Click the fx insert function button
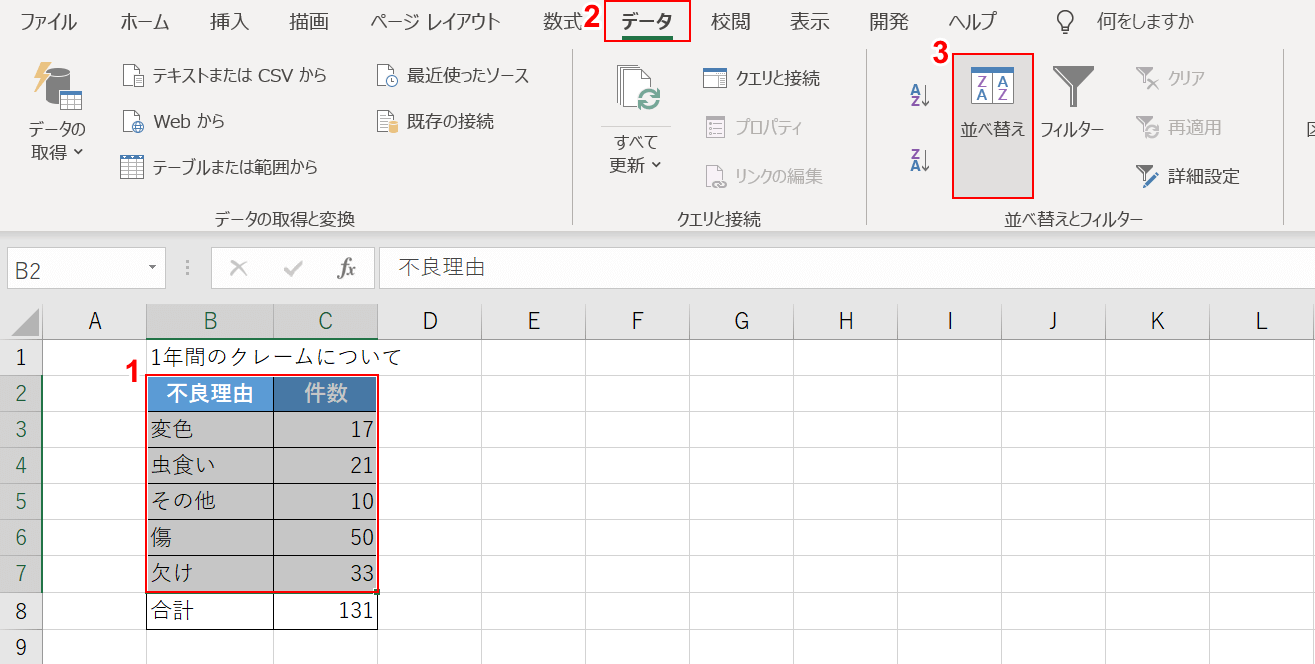1315x664 pixels. point(348,267)
